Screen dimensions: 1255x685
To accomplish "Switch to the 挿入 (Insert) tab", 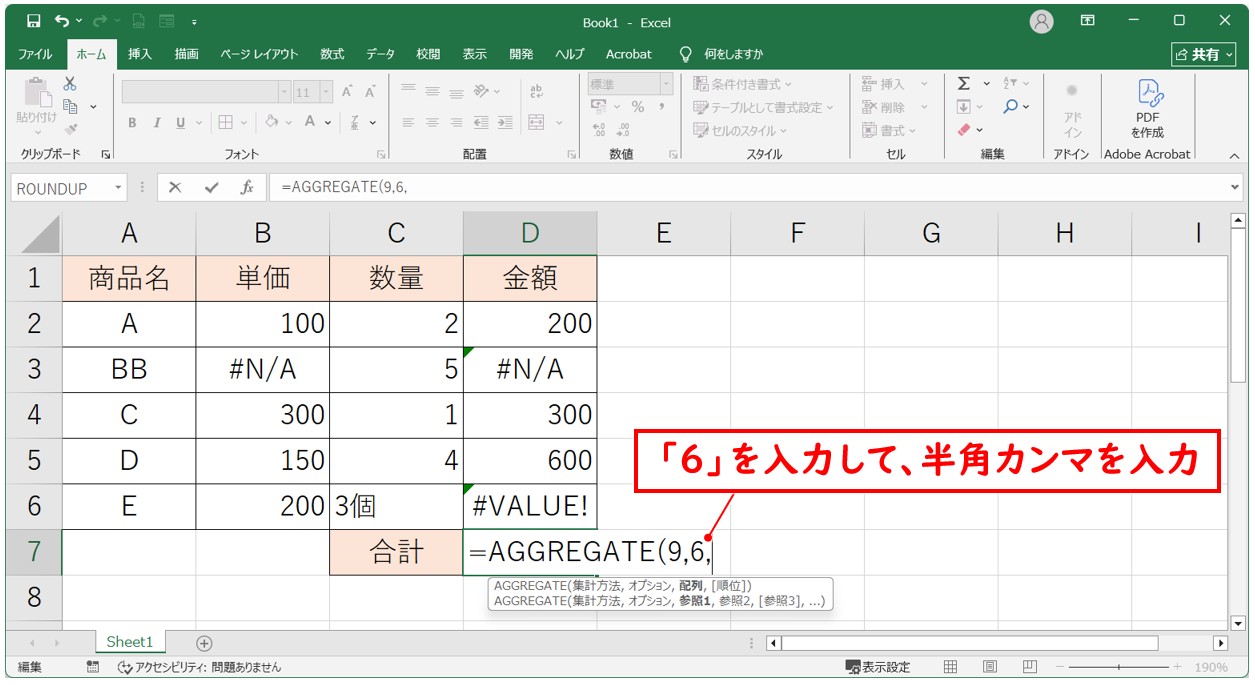I will [x=140, y=54].
